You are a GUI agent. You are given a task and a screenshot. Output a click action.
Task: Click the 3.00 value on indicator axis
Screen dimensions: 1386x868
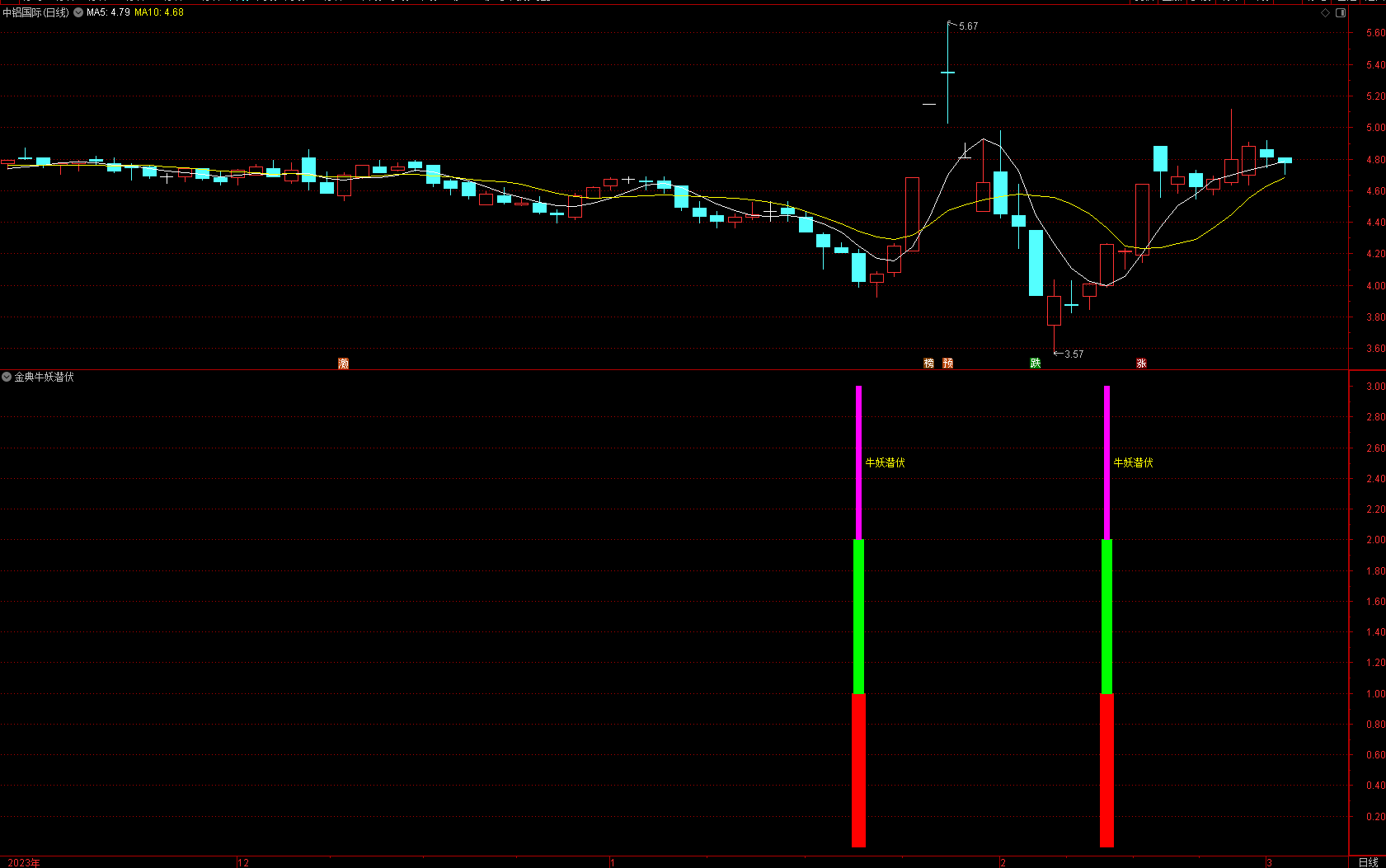point(1375,387)
